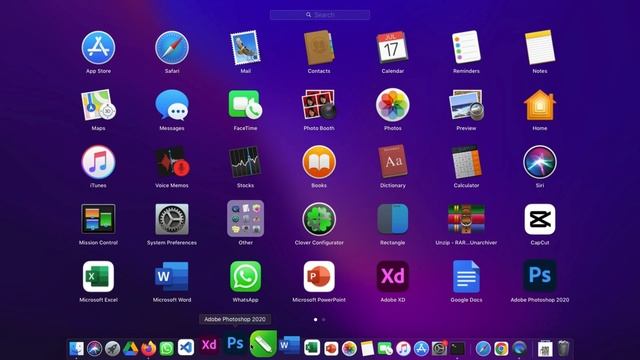This screenshot has height=360, width=640.
Task: Open the Stocks app
Action: [x=245, y=162]
